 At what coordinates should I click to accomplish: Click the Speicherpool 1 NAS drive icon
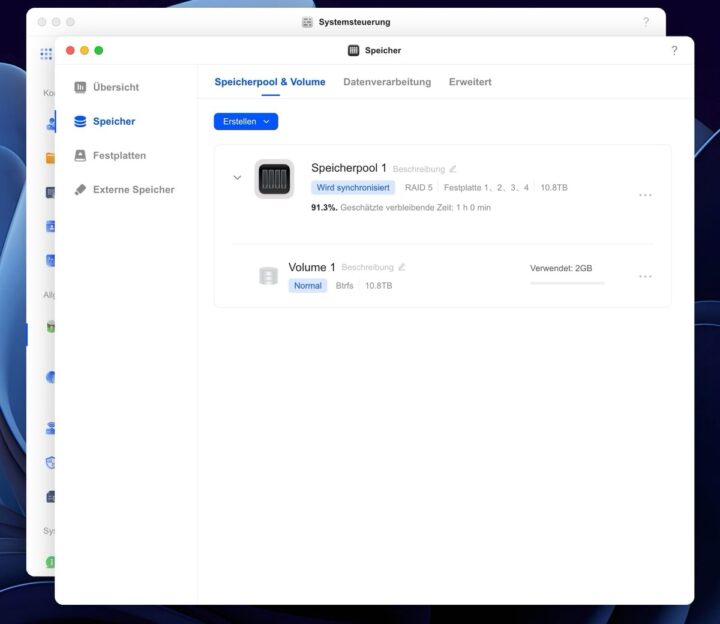click(x=274, y=179)
